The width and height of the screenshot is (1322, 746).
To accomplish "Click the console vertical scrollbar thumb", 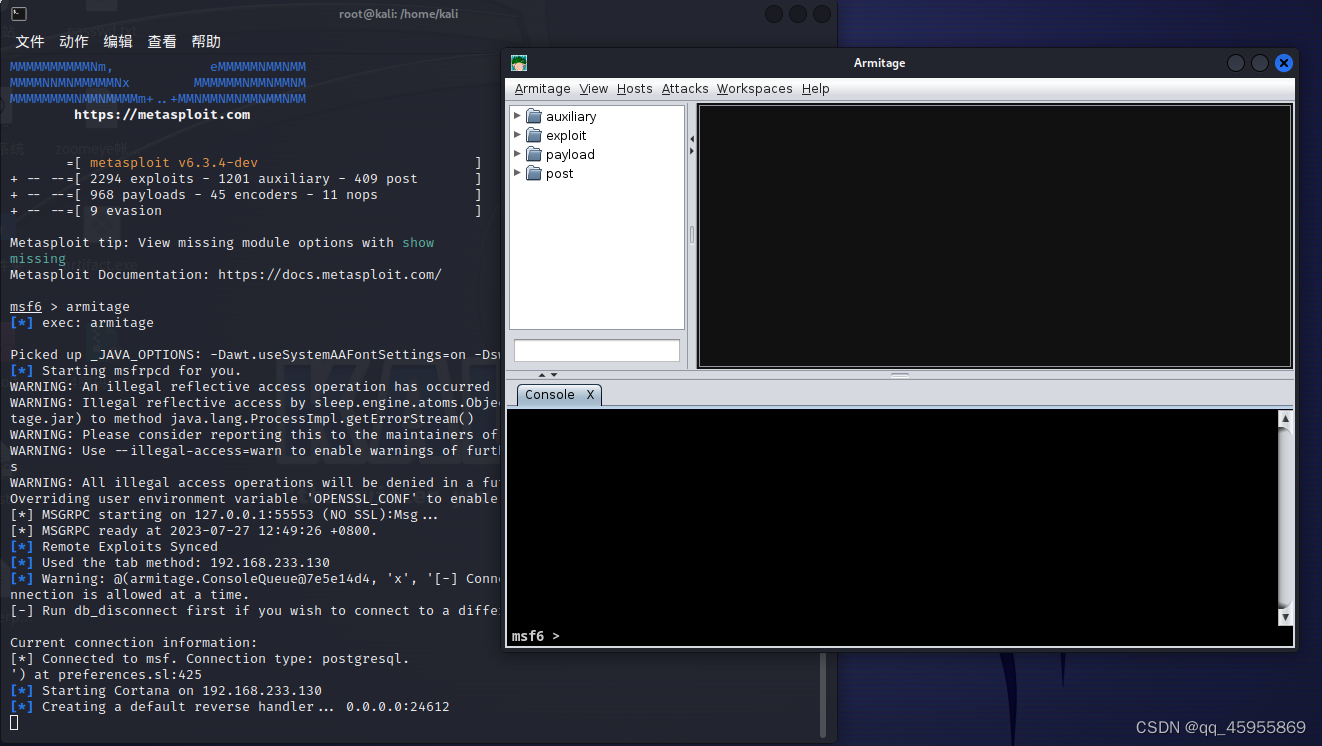I will click(1285, 517).
